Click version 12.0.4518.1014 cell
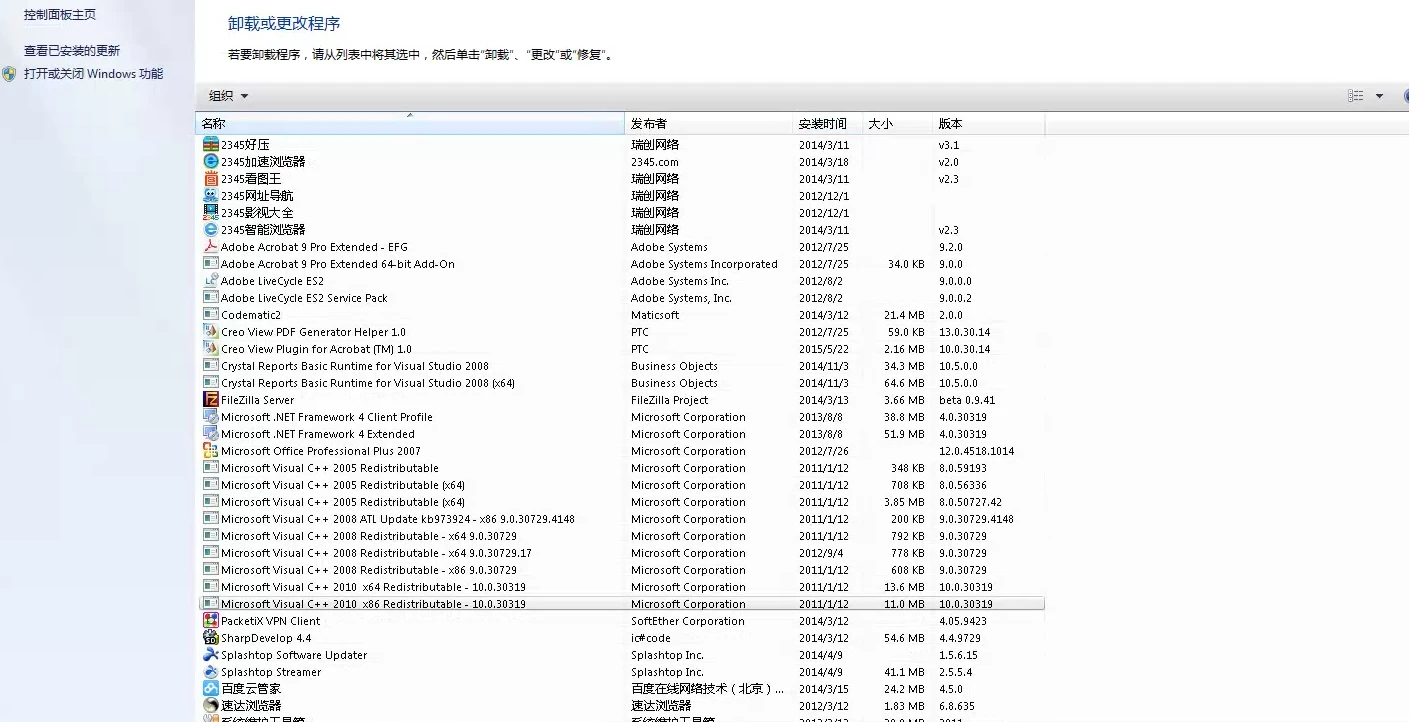Image resolution: width=1409 pixels, height=722 pixels. [976, 451]
